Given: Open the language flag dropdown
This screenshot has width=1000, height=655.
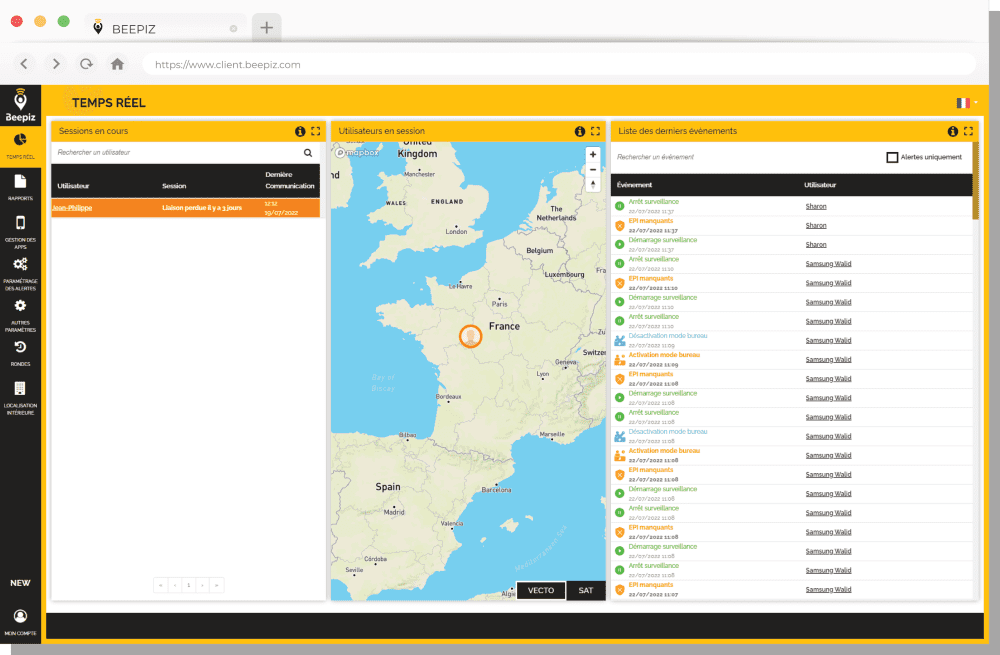Looking at the screenshot, I should pyautogui.click(x=966, y=103).
